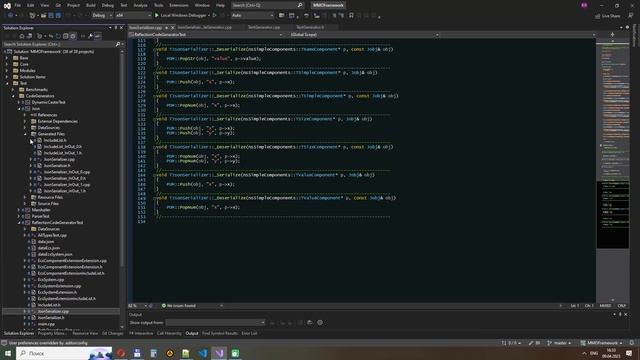
Task: Open the Global Scope dropdown
Action: click(x=364, y=35)
